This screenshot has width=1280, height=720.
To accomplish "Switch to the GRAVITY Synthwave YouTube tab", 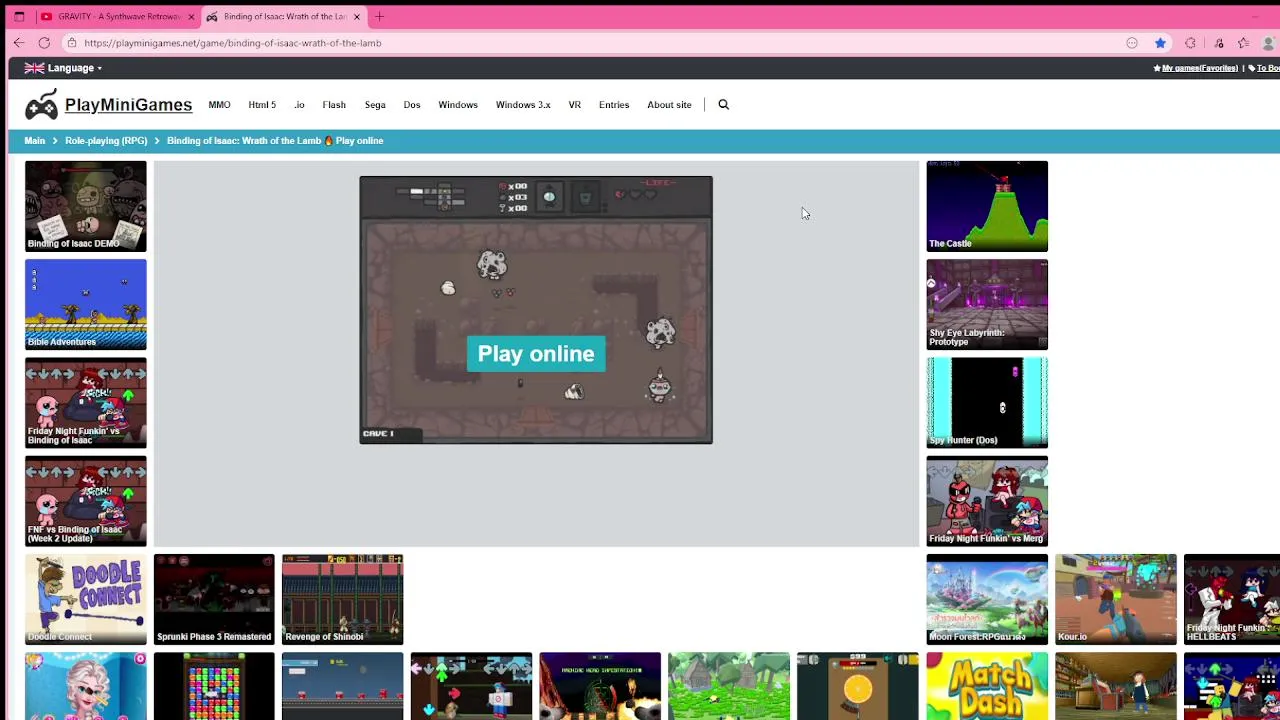I will 117,17.
